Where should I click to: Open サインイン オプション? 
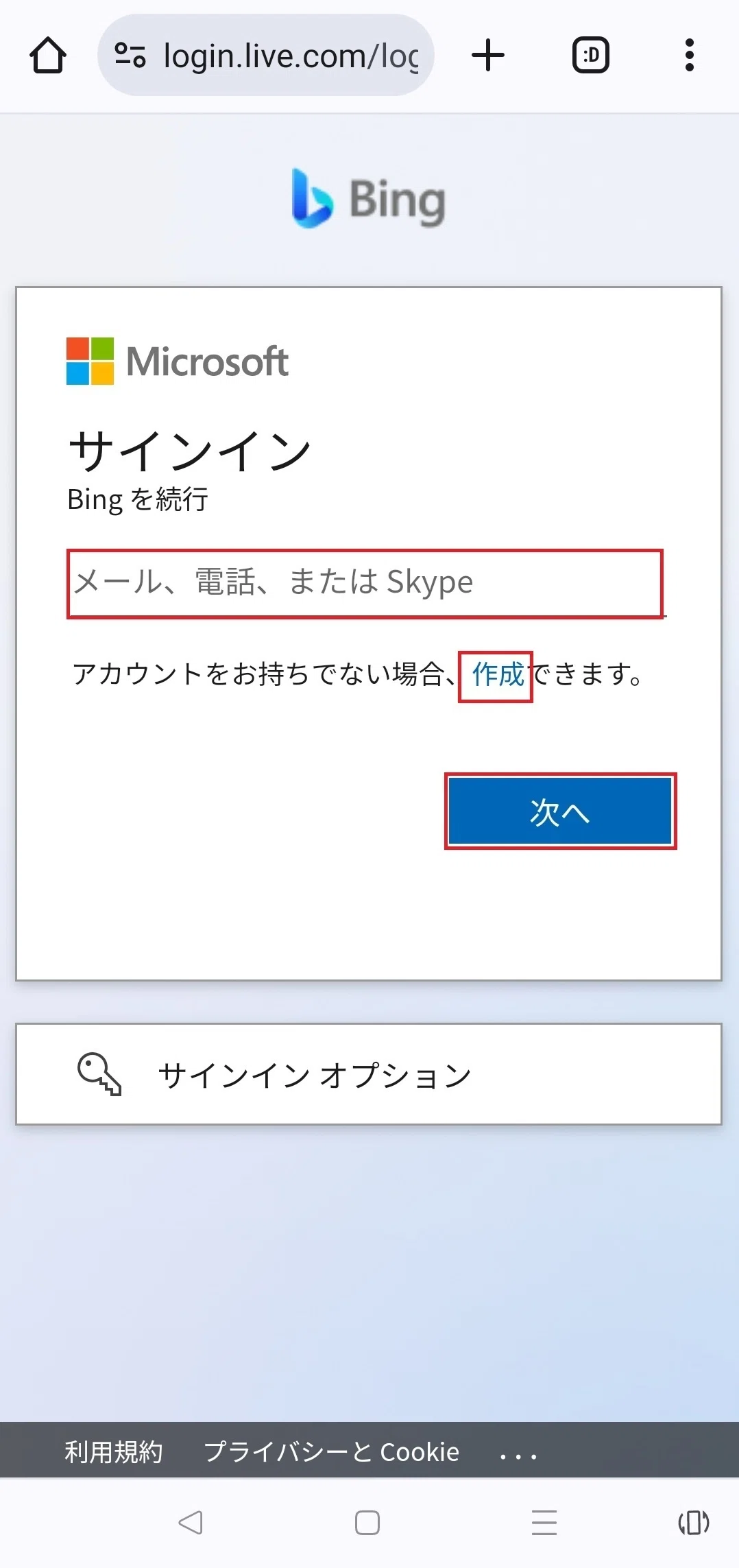369,1074
